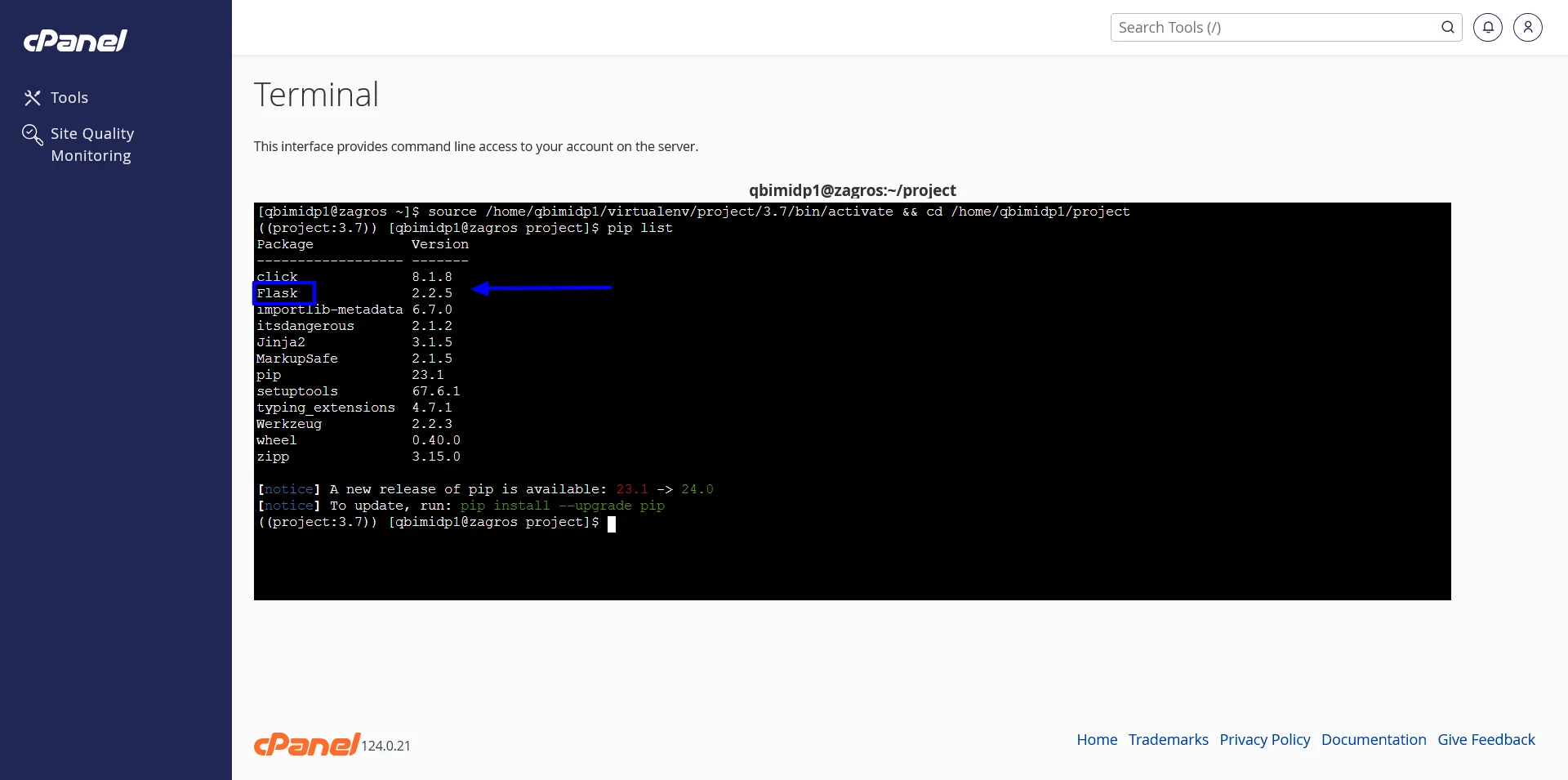Screen dimensions: 1568x780
Task: Open the Give Feedback footer link
Action: (x=1486, y=739)
